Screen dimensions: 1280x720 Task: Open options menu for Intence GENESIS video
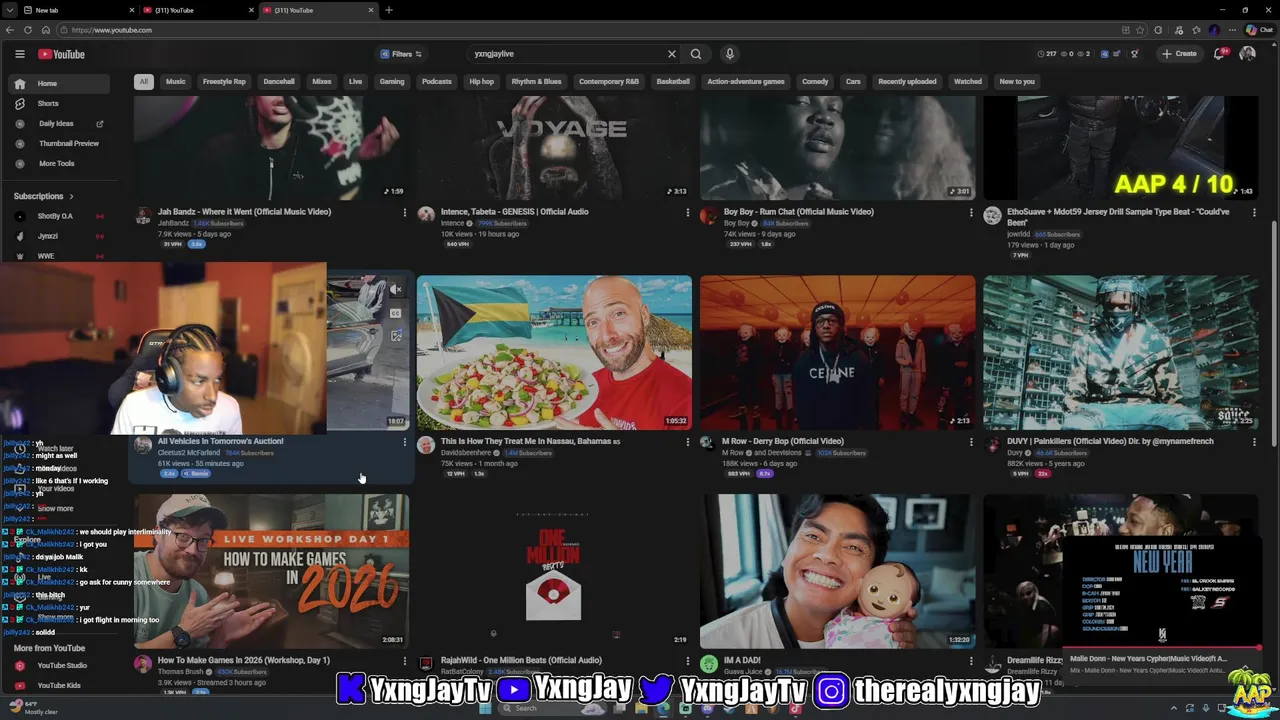[x=687, y=212]
